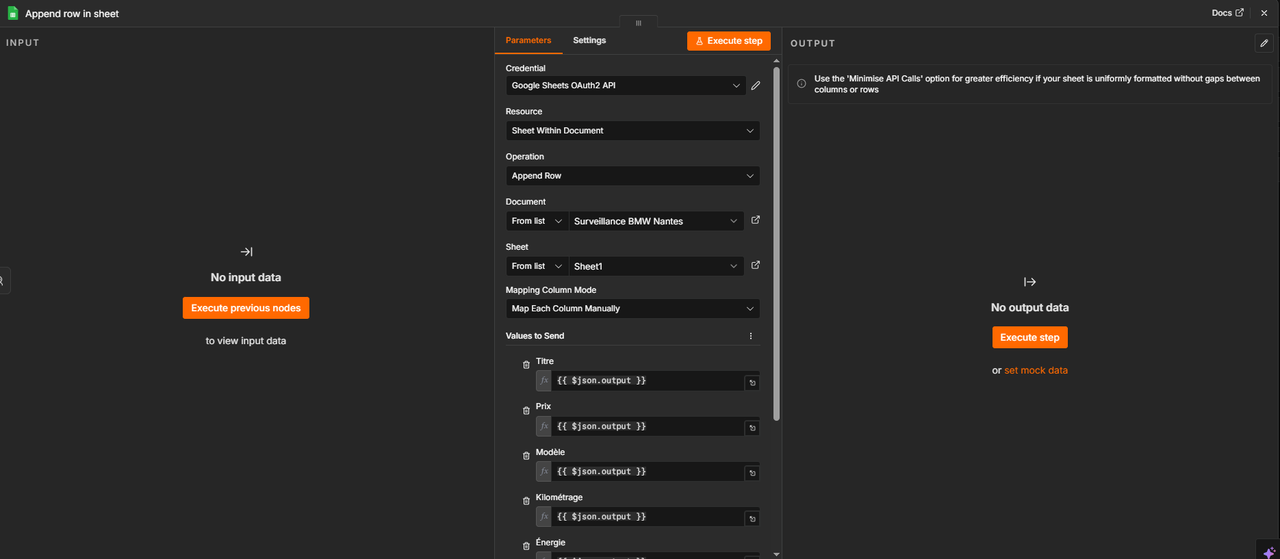Change Document mode From list dropdown
The image size is (1280, 559).
(x=537, y=221)
